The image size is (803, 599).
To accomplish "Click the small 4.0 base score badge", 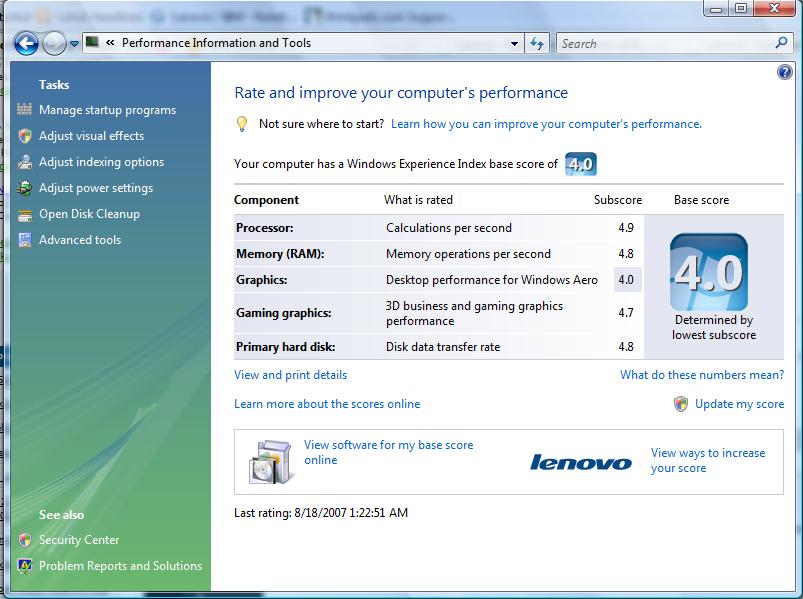I will 581,164.
